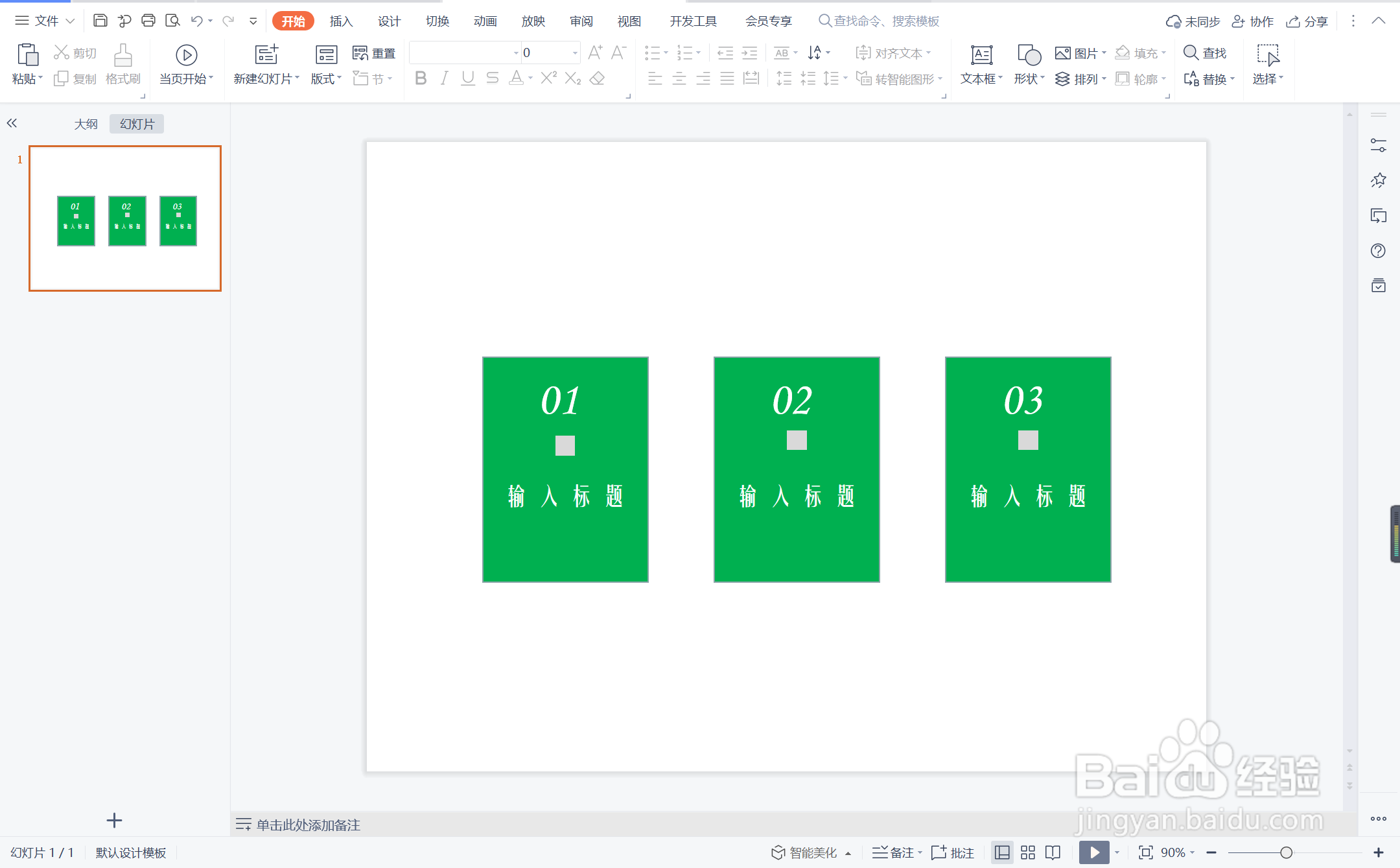Toggle underline text formatting
Screen dimensions: 1400x868
[x=468, y=78]
